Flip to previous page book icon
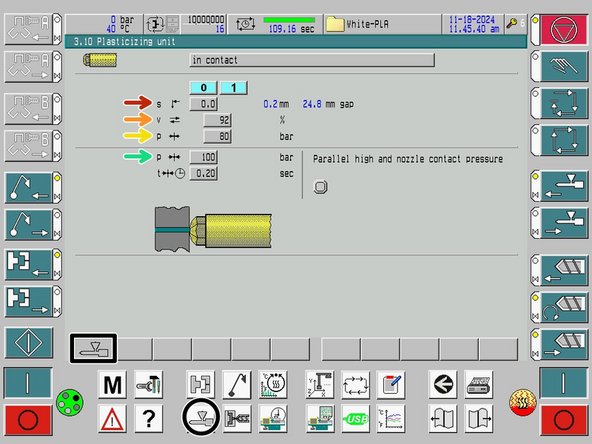Screen dimensions: 592x444 pos(442,419)
